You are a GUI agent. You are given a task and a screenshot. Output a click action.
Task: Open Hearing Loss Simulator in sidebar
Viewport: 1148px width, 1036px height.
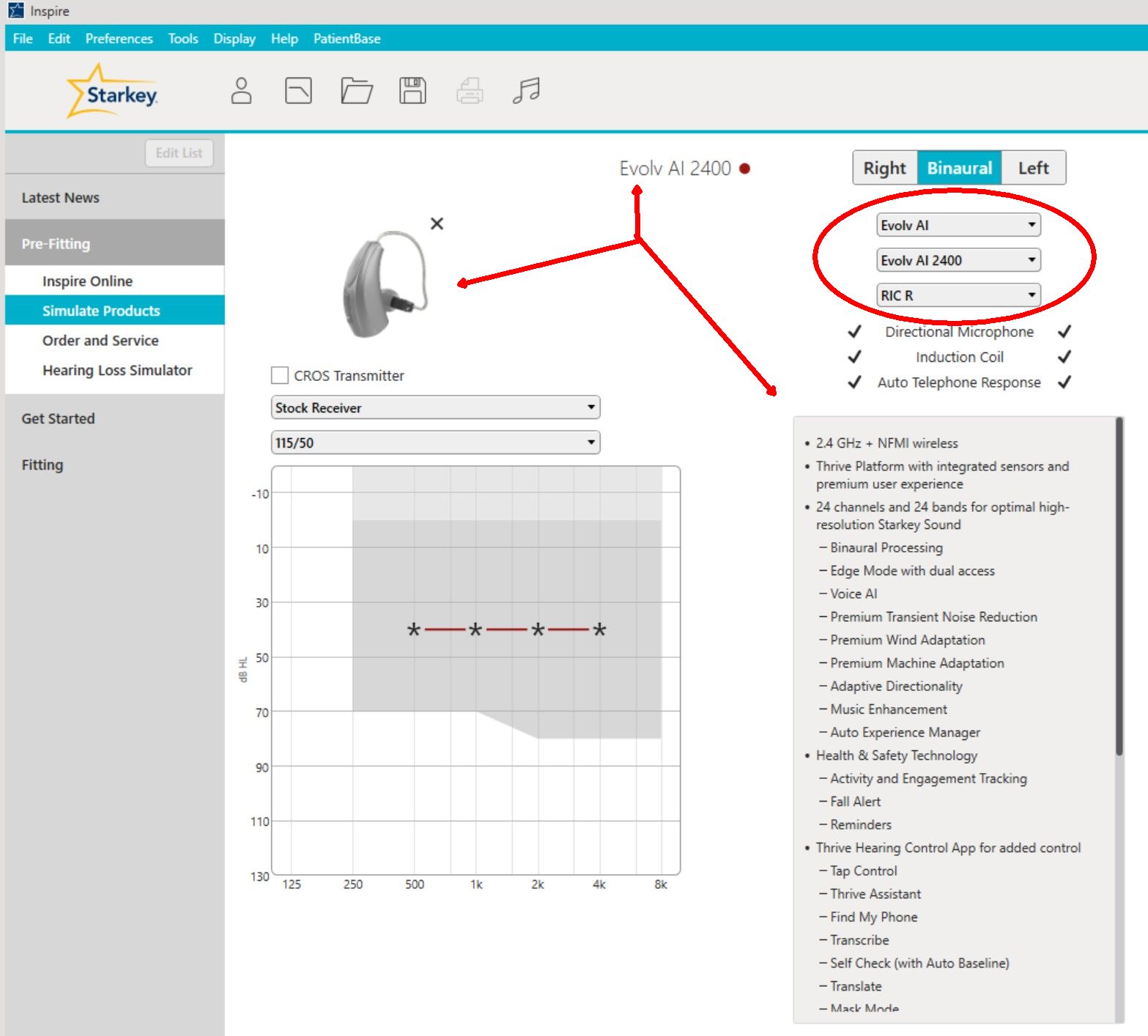point(114,370)
